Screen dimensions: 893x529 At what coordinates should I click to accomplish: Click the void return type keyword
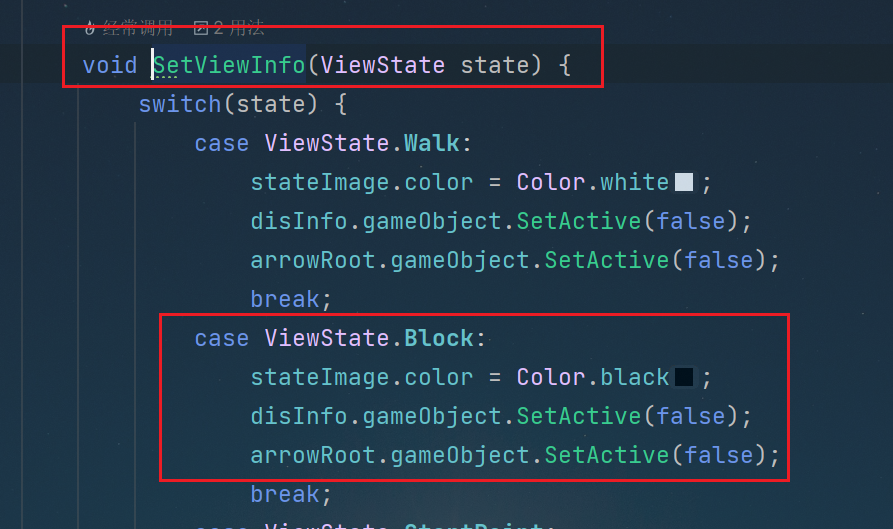[x=110, y=65]
